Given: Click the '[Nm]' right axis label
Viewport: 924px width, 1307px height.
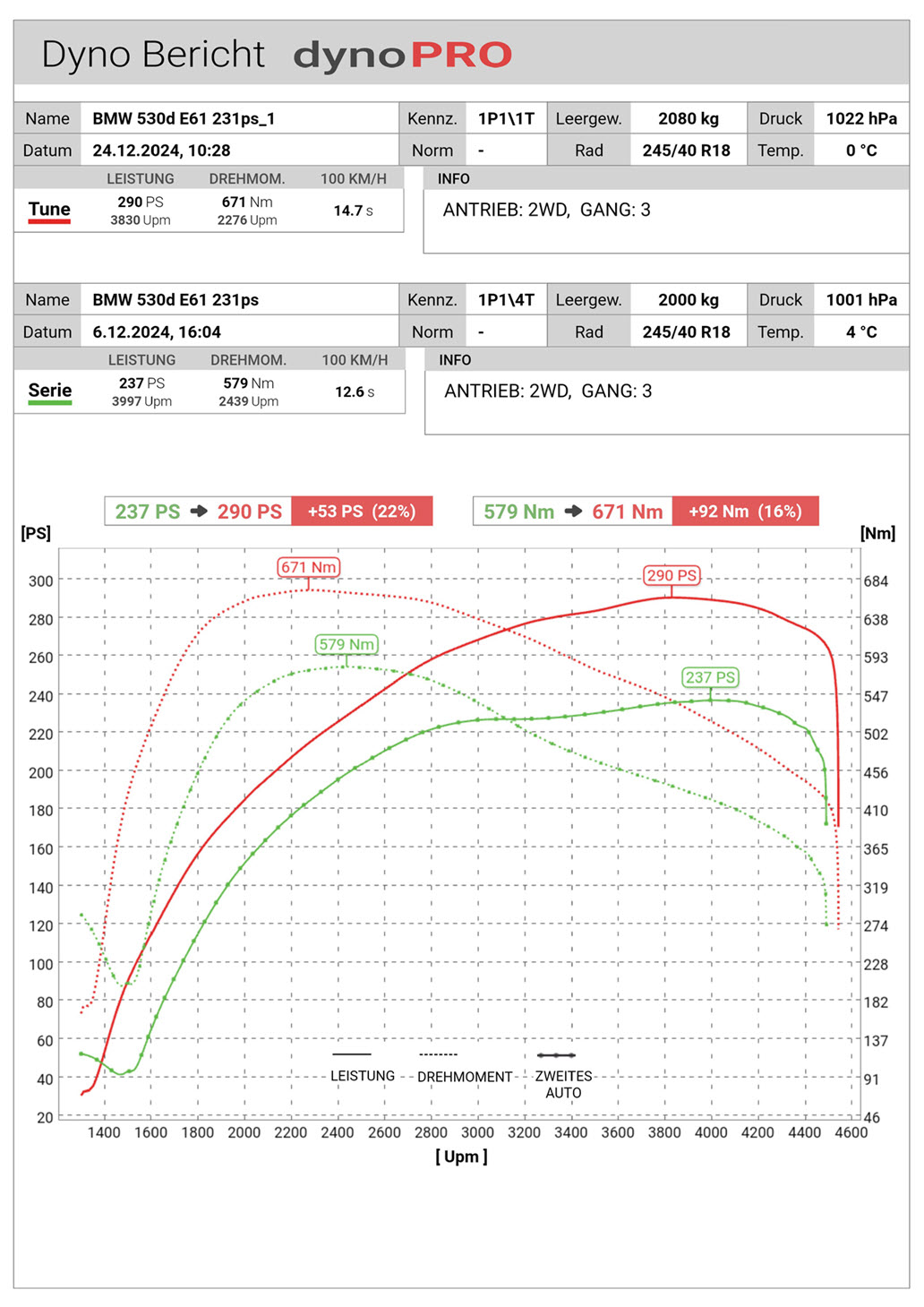Looking at the screenshot, I should (x=877, y=534).
